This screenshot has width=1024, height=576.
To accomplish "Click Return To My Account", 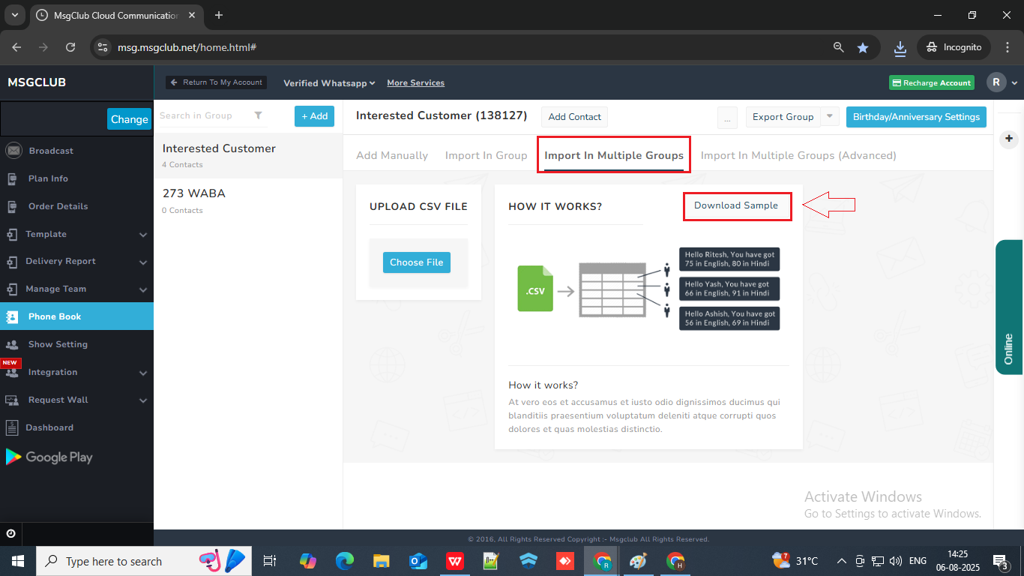I will pos(216,82).
